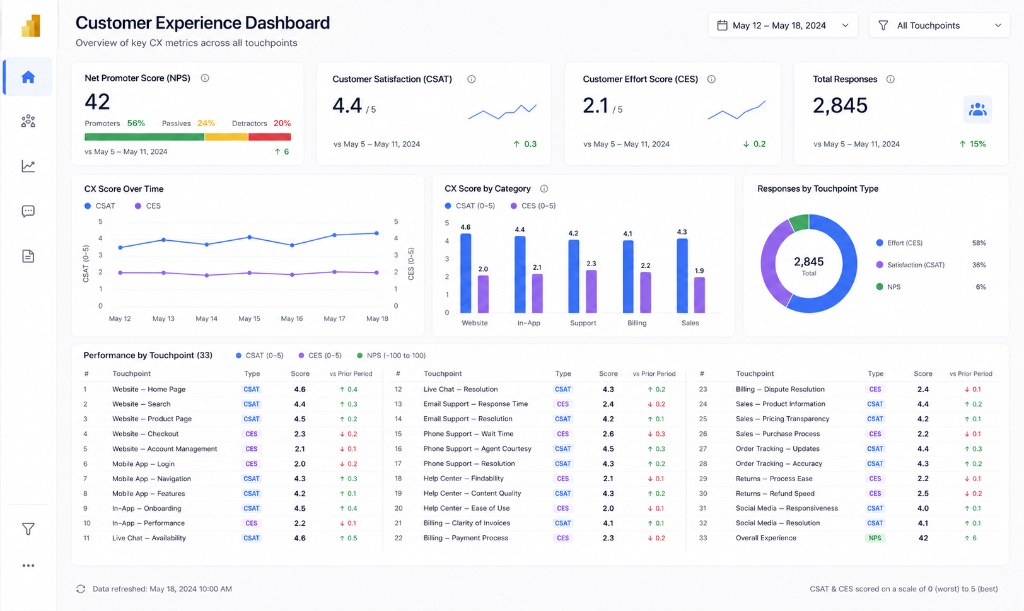1024x611 pixels.
Task: Toggle CES (0–5) legend in Category chart
Action: pos(533,206)
